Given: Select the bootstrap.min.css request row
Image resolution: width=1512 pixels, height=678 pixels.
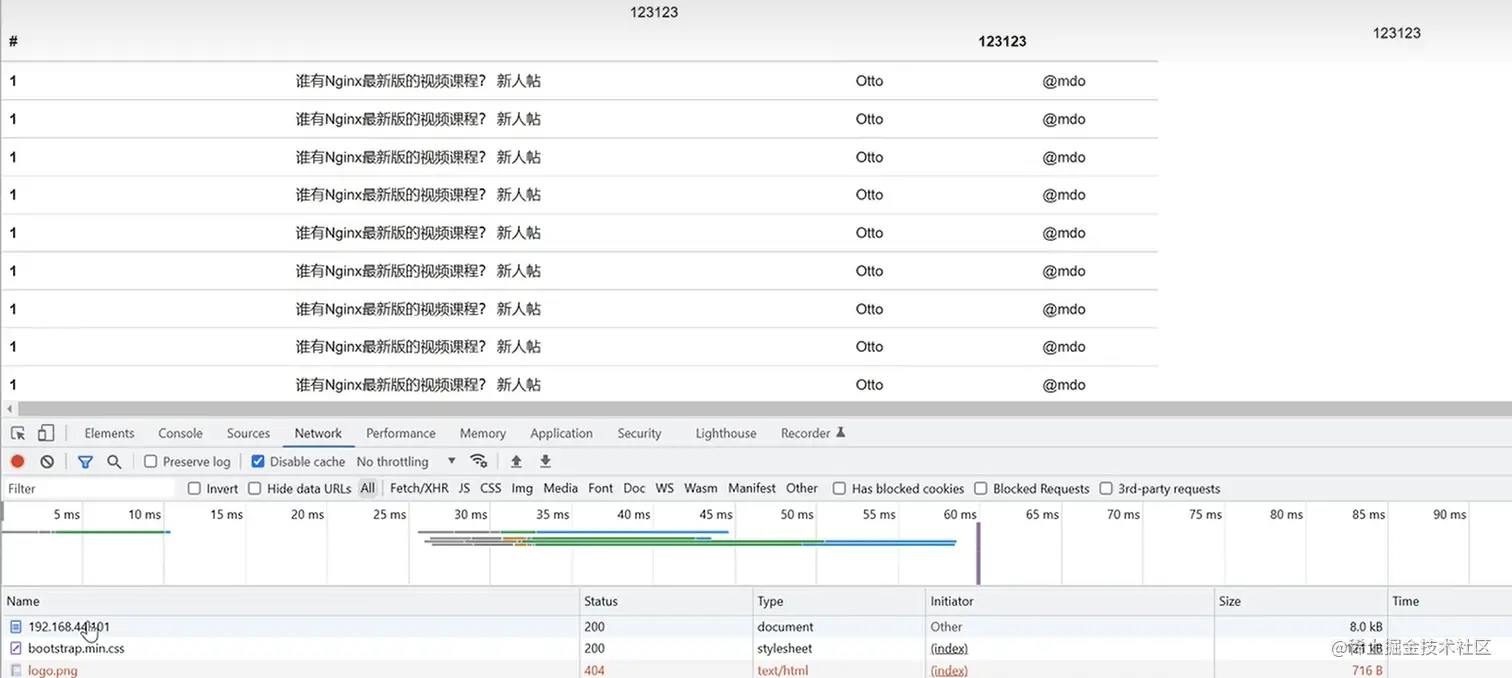Looking at the screenshot, I should coord(756,648).
